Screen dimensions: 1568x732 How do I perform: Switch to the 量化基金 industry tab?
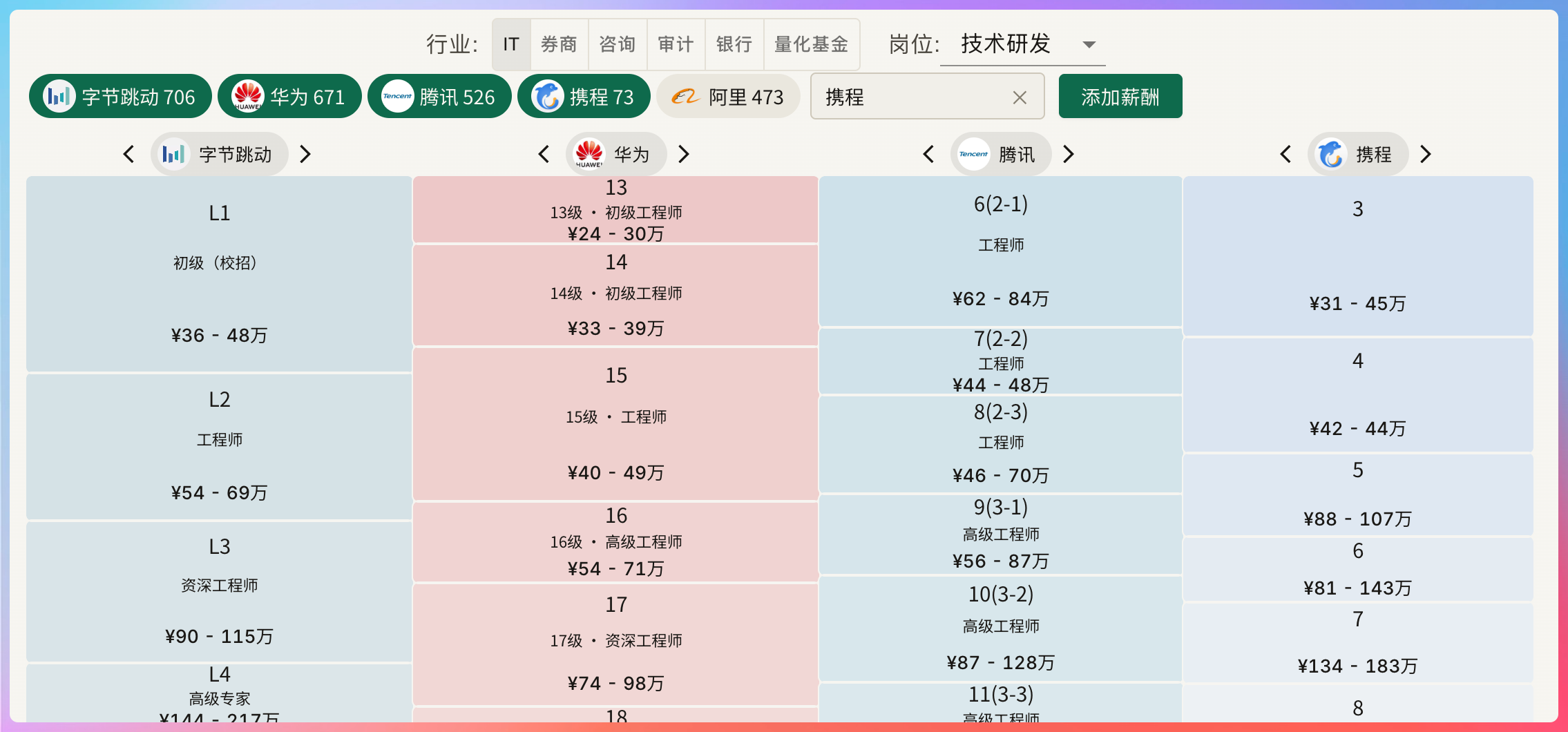(812, 44)
